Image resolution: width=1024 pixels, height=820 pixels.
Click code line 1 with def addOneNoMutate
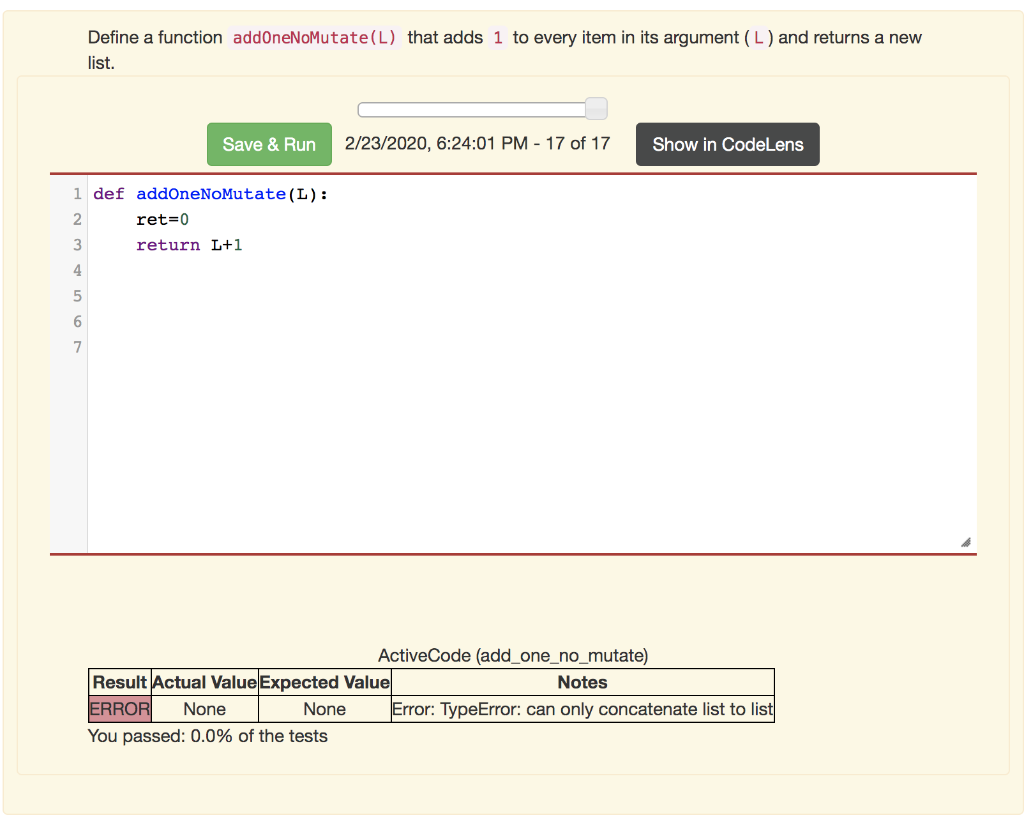point(210,194)
